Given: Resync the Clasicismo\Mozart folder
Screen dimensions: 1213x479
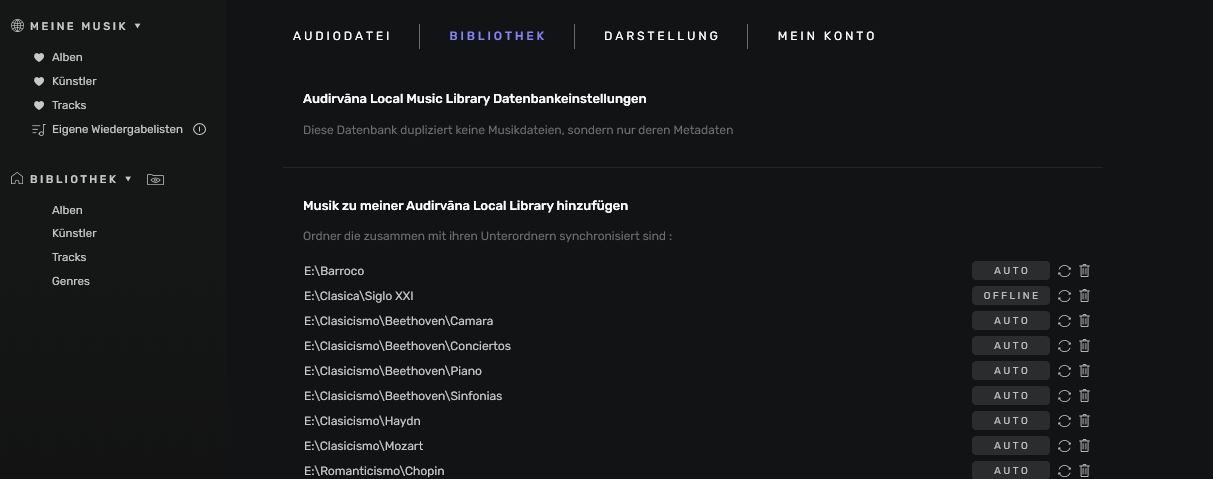Looking at the screenshot, I should click(x=1064, y=446).
